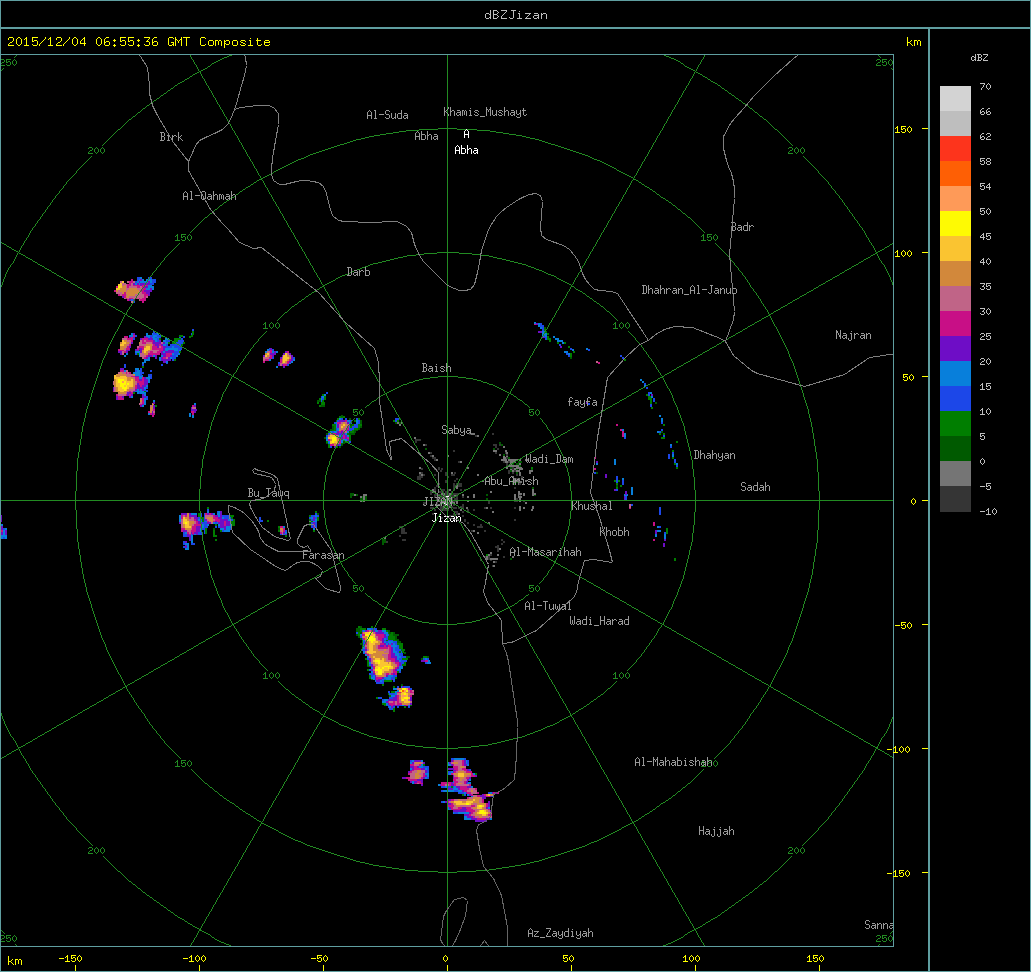Click the red 58–62 dBZ legend swatch
The image size is (1031, 972).
955,149
